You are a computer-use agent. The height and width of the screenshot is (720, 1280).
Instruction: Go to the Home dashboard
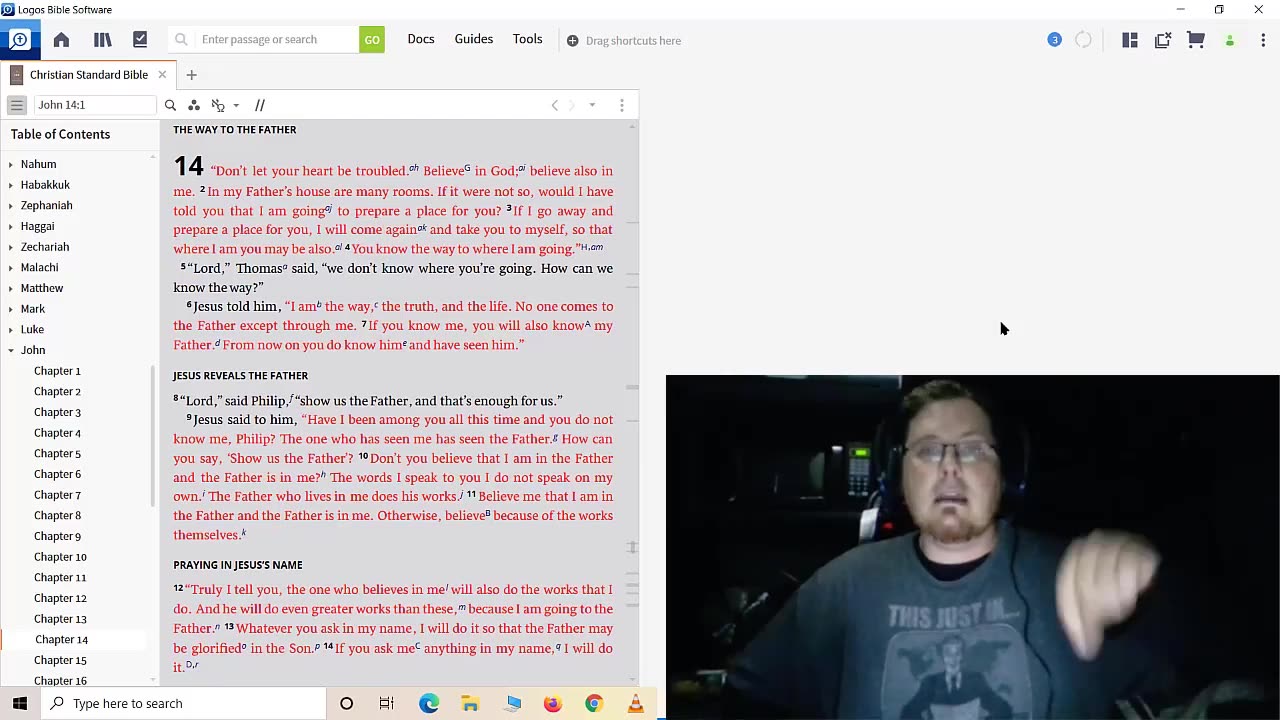[61, 40]
